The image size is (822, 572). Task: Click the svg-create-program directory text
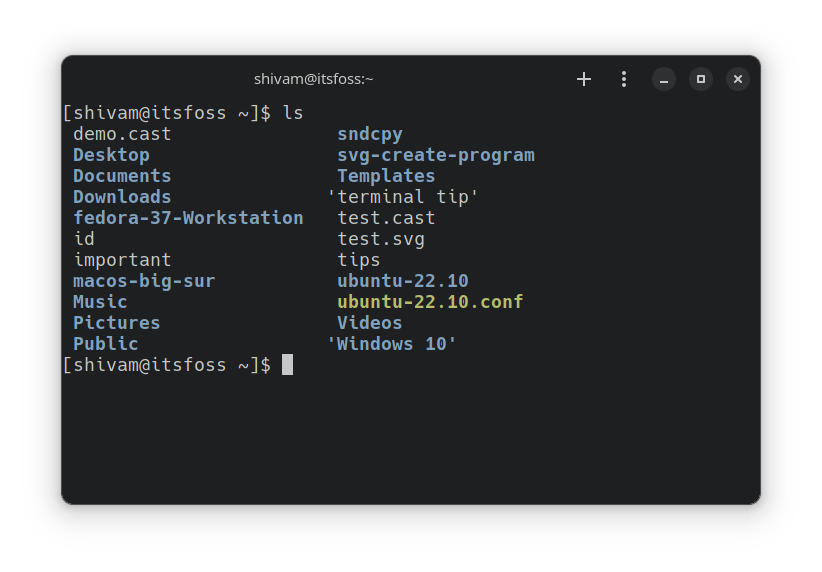point(436,155)
